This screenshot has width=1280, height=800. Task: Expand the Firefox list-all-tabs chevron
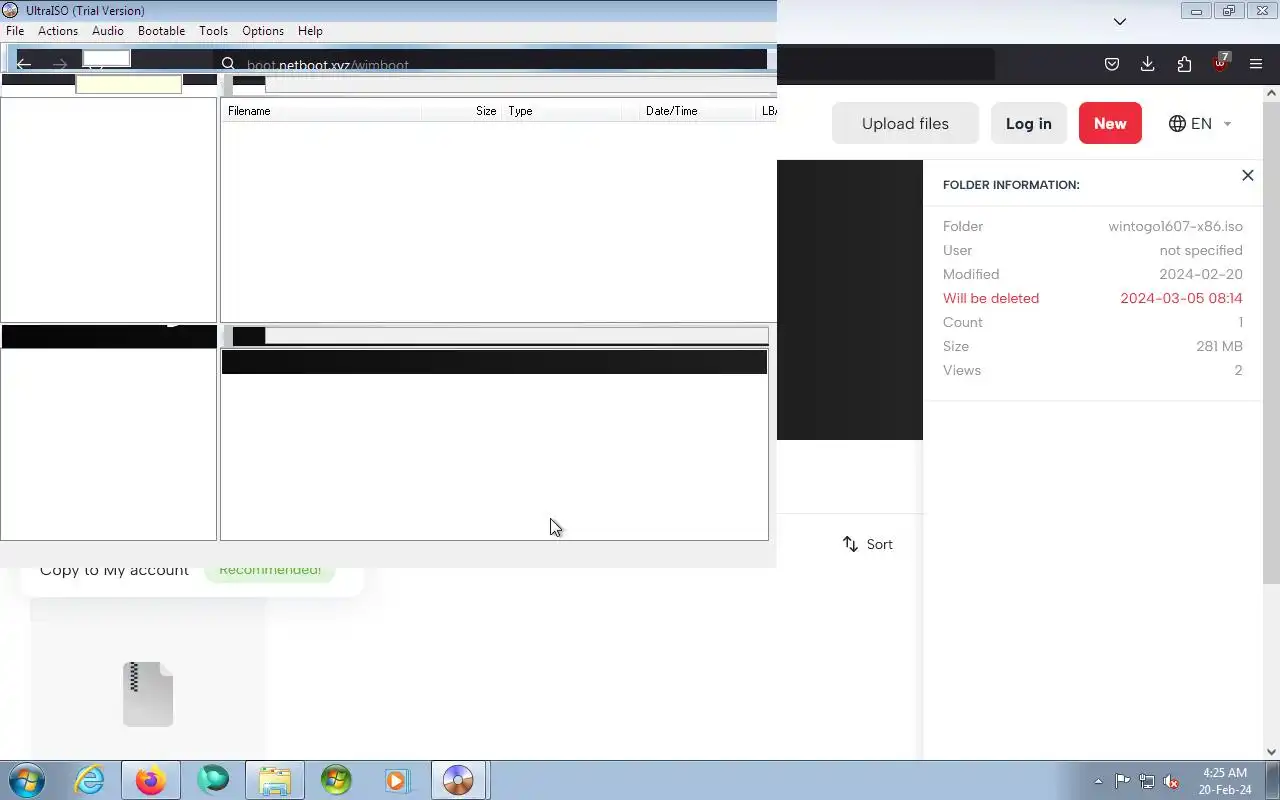click(1120, 21)
